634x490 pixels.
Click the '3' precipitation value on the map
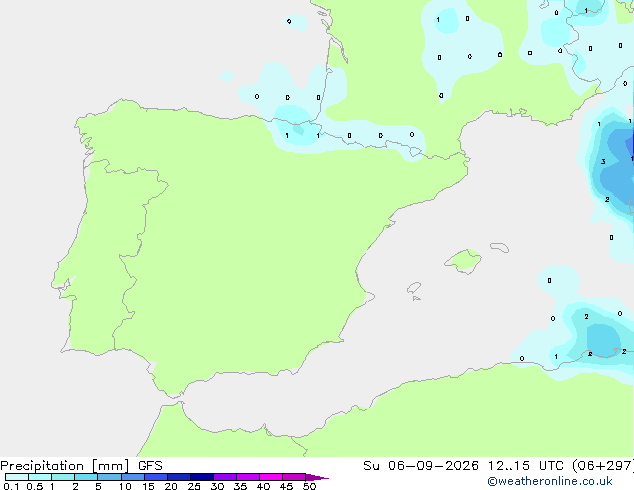(603, 162)
